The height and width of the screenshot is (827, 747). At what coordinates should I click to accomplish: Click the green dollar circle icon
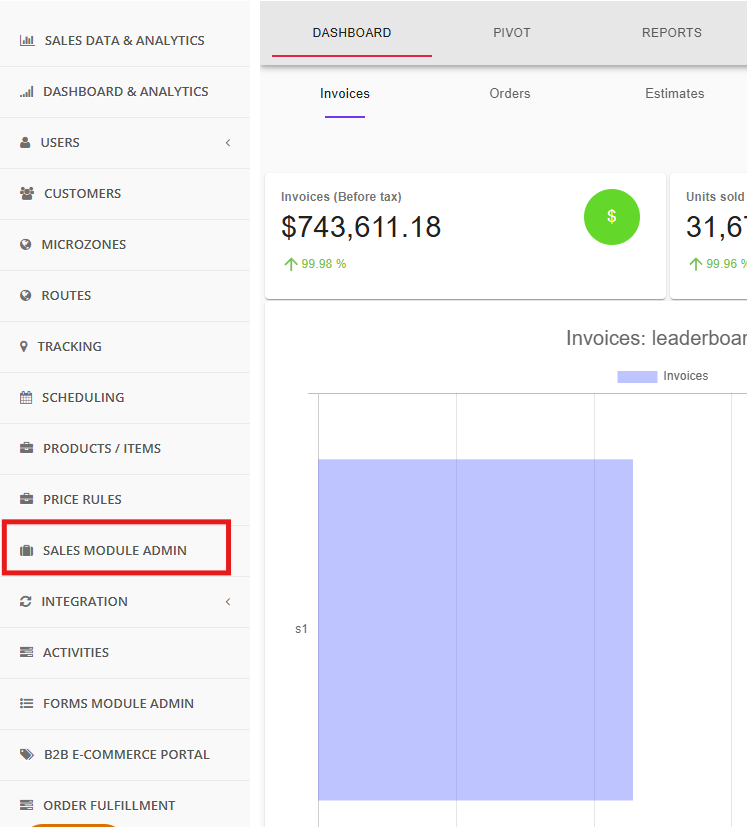612,217
